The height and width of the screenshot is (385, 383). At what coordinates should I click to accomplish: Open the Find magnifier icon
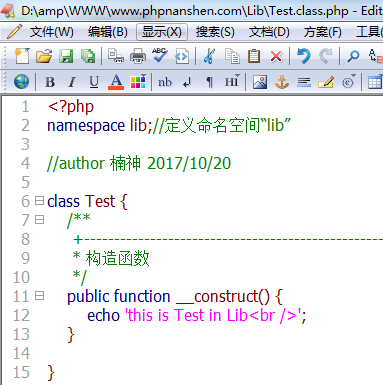coord(353,56)
